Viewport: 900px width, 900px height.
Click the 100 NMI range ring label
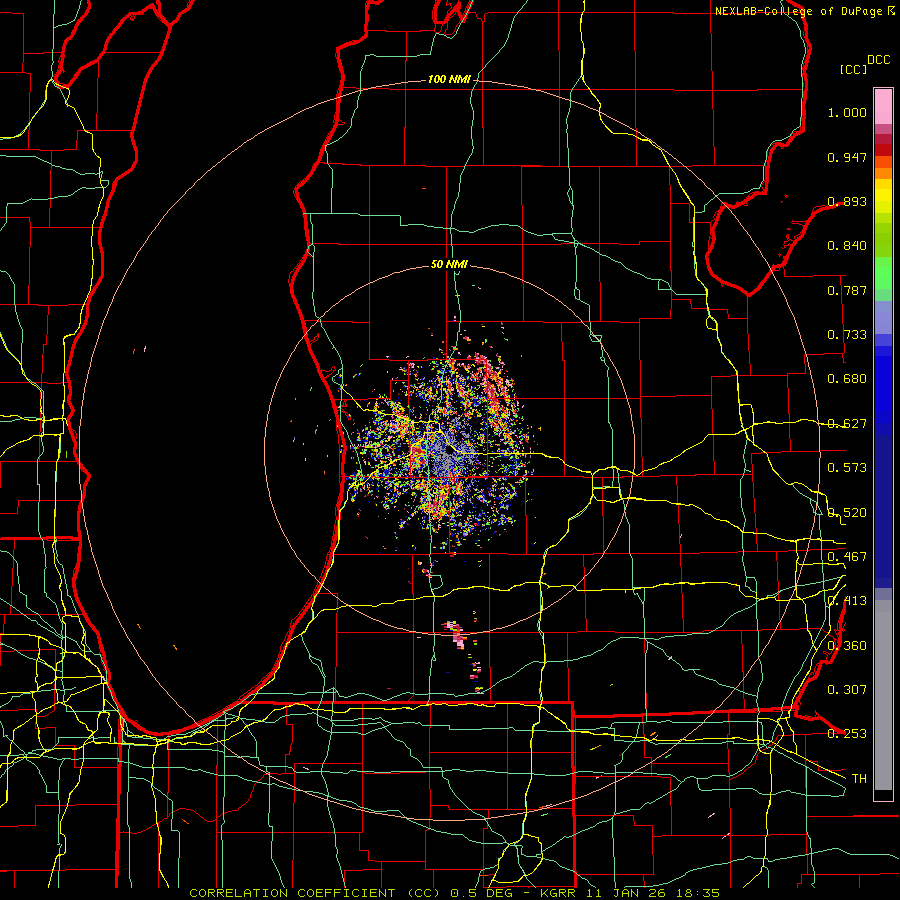449,79
